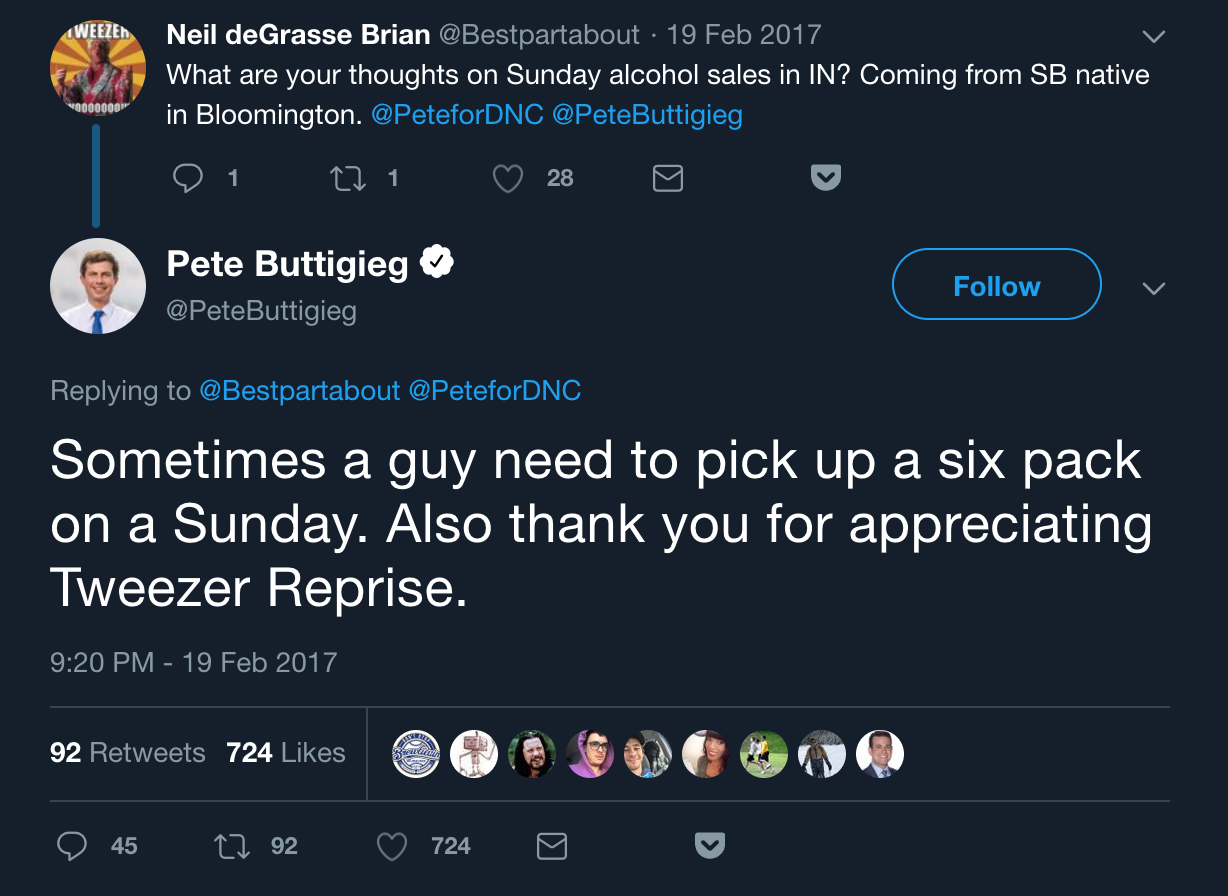This screenshot has width=1228, height=896.
Task: Like Neil deGrasse Brian's tweet
Action: [x=509, y=178]
